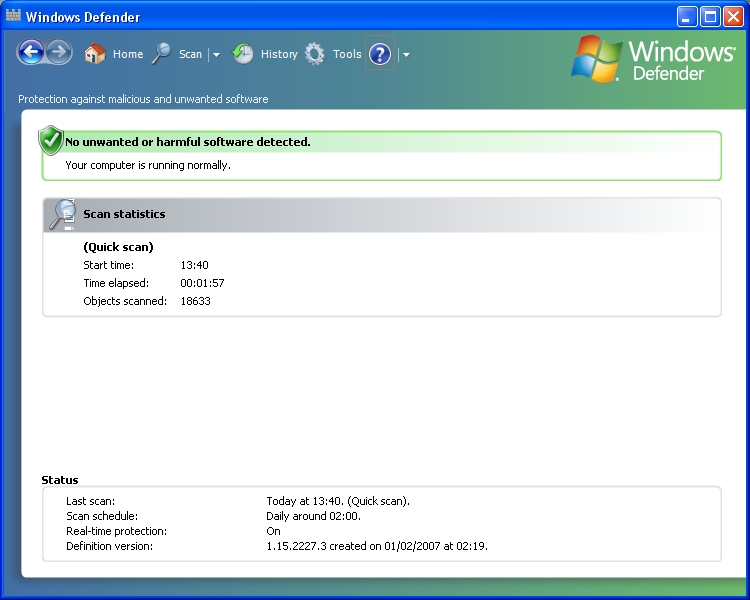Screen dimensions: 750x600
Task: Click the Scan statistics magnifier icon
Action: point(62,214)
